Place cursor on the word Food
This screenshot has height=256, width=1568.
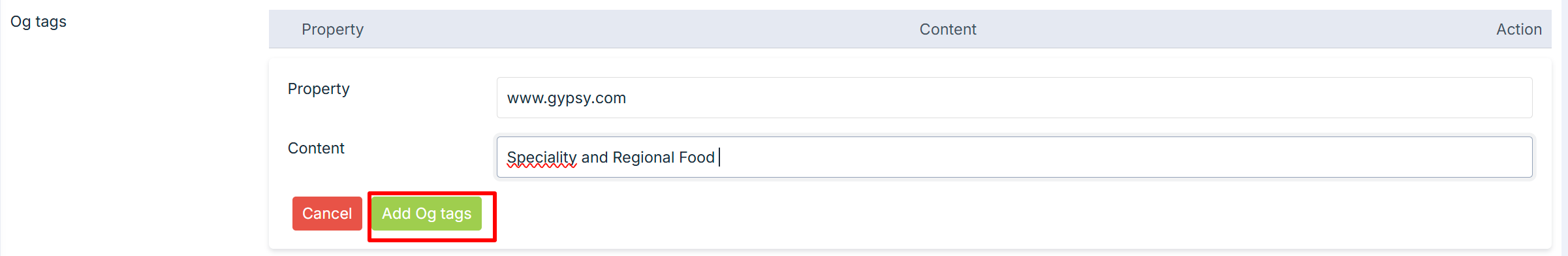click(x=697, y=157)
